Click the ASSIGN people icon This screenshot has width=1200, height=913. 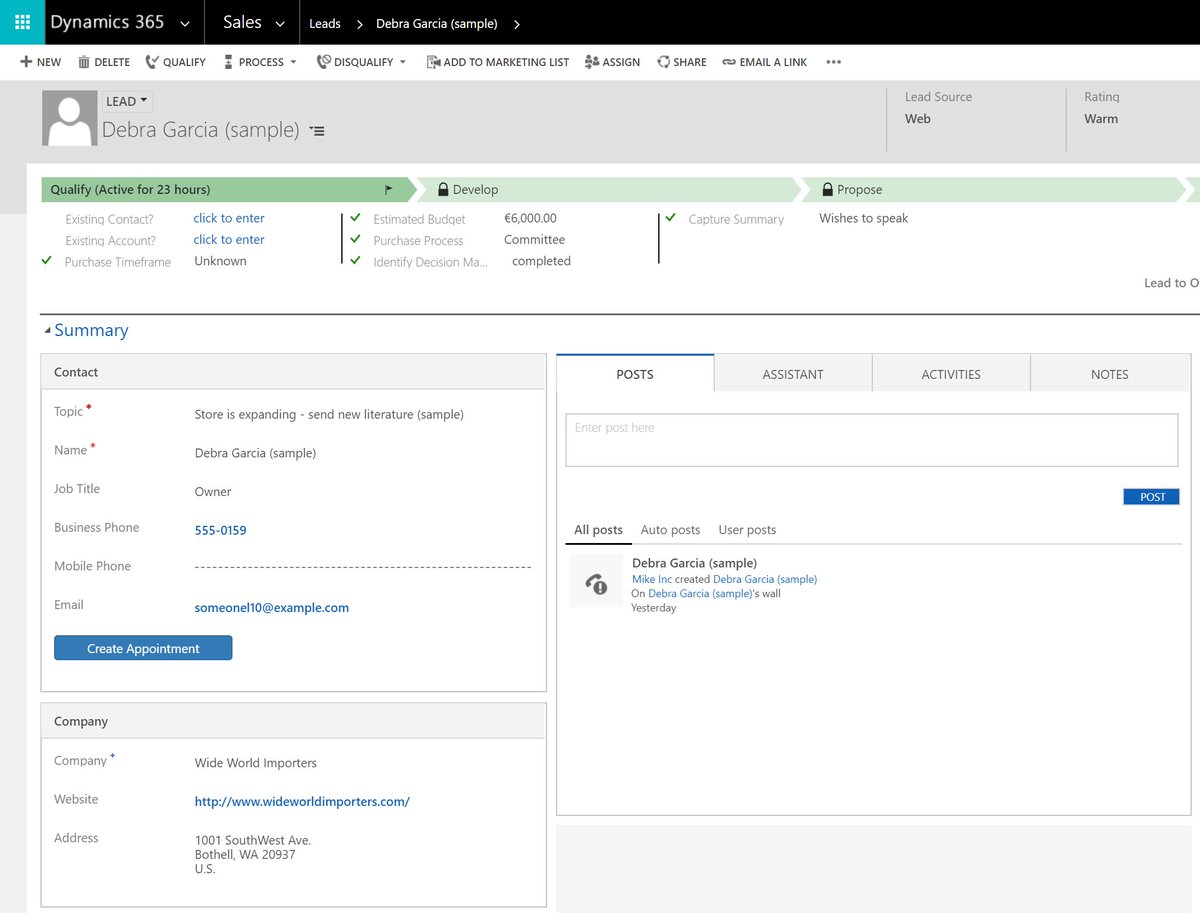tap(592, 62)
